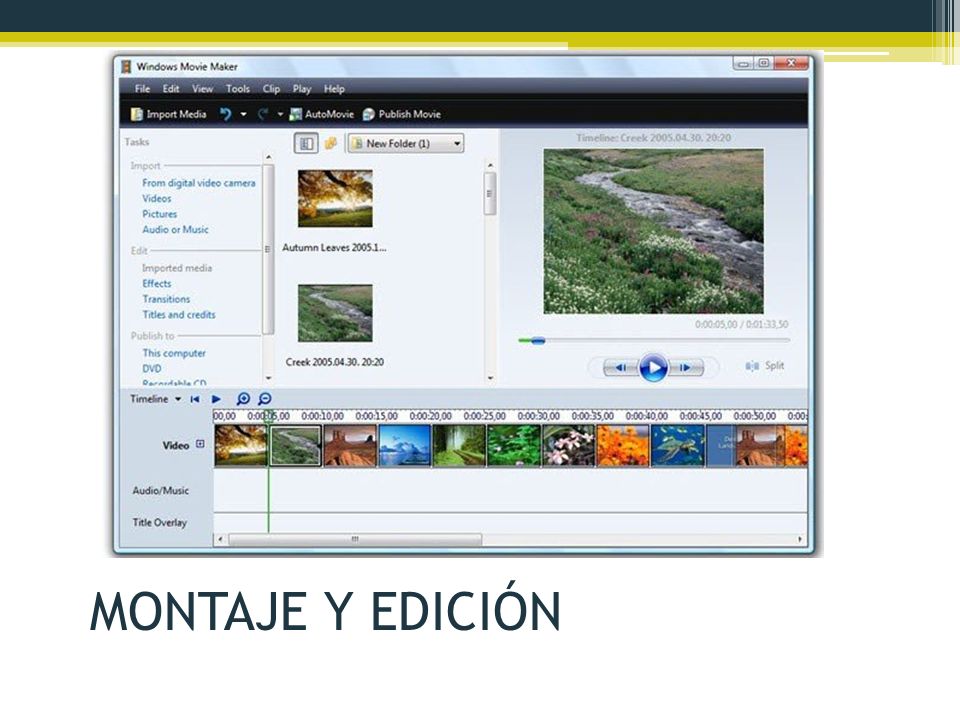The image size is (960, 720).
Task: Click Previous Frame button in preview
Action: click(x=620, y=367)
